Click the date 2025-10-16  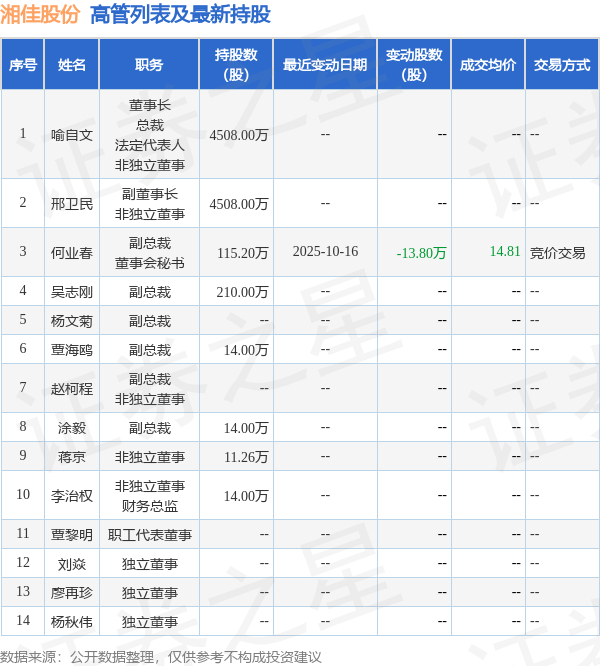coord(325,251)
